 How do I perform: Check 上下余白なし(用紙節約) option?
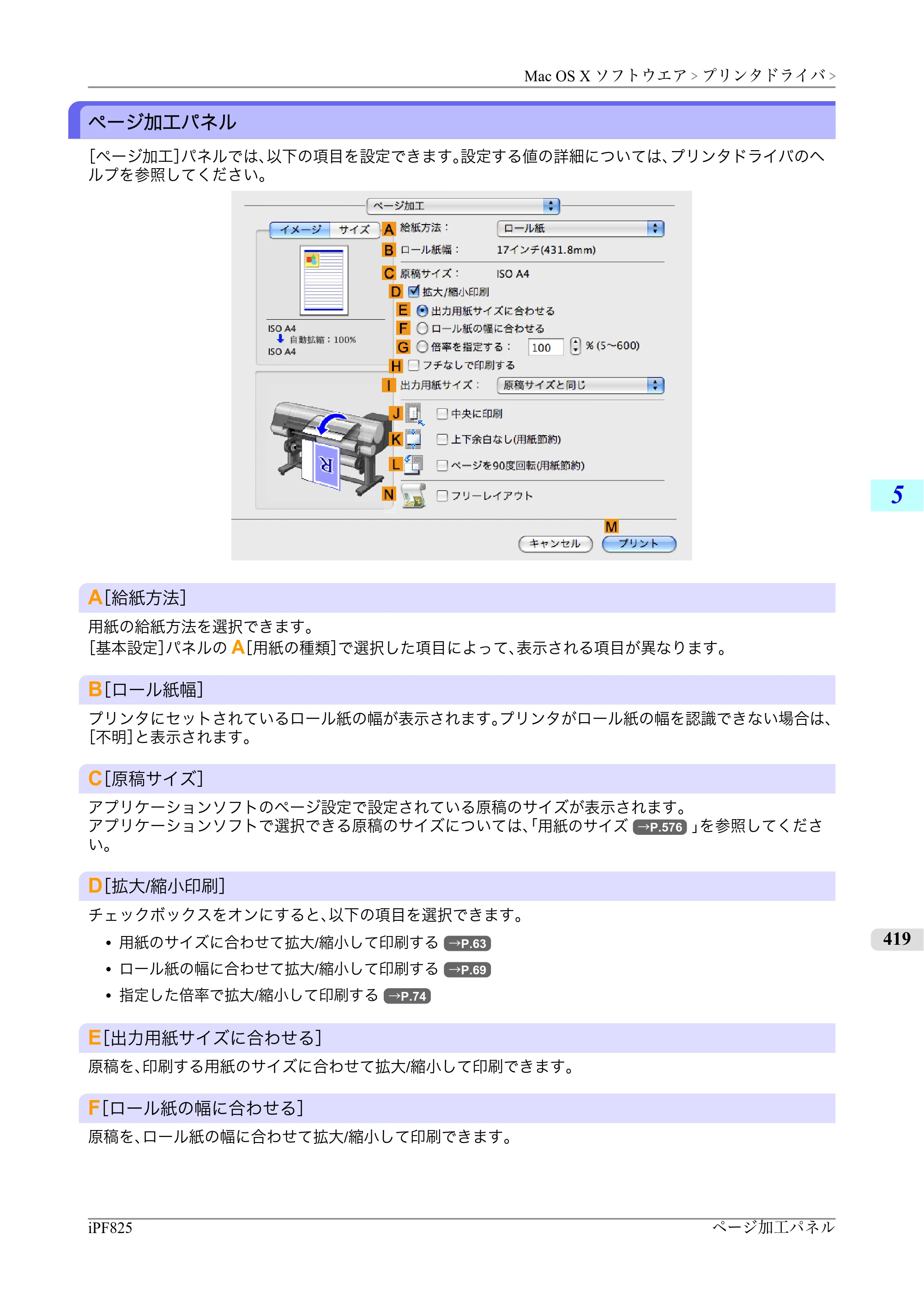tap(442, 439)
